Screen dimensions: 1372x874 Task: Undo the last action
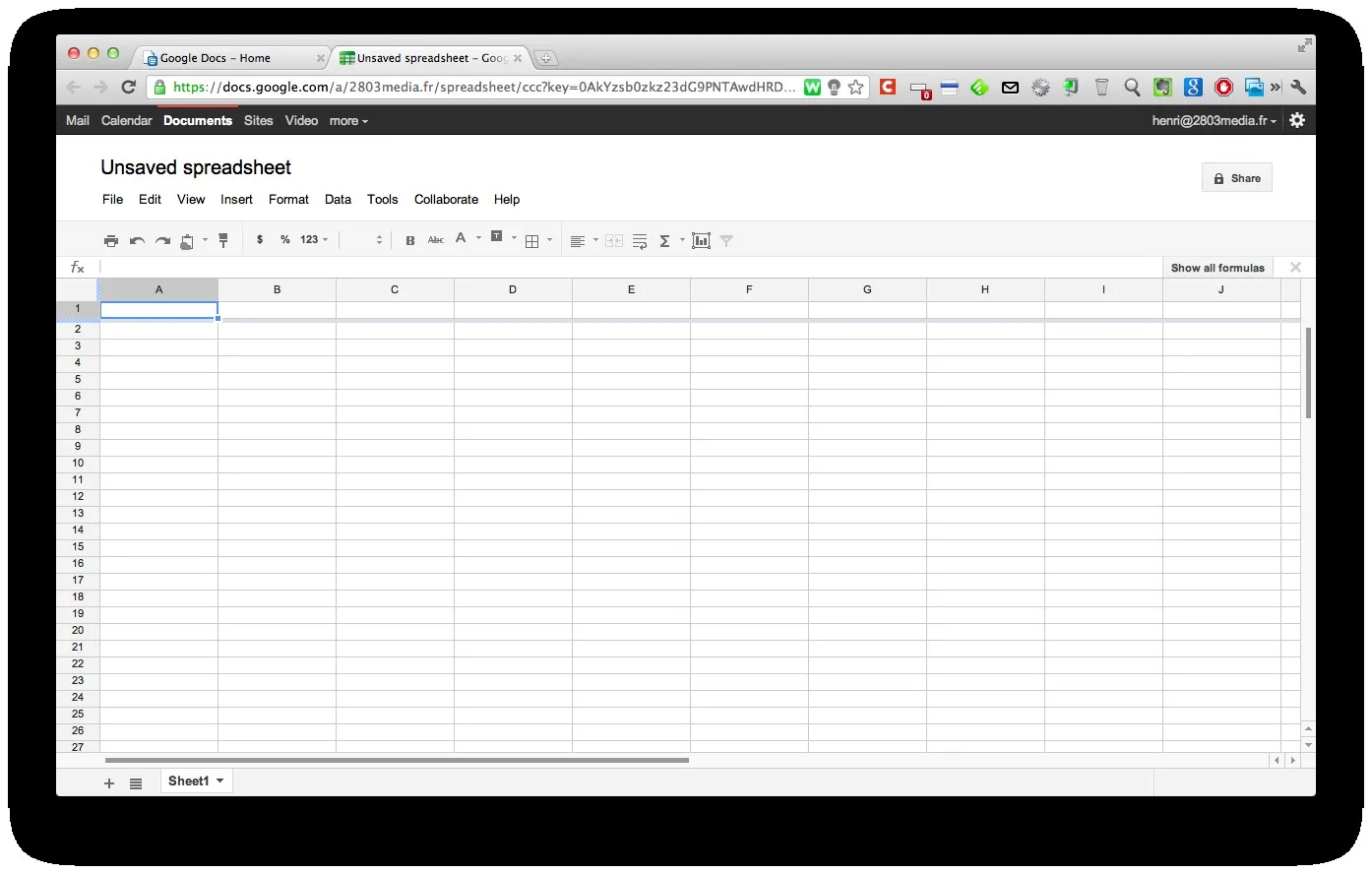point(137,241)
